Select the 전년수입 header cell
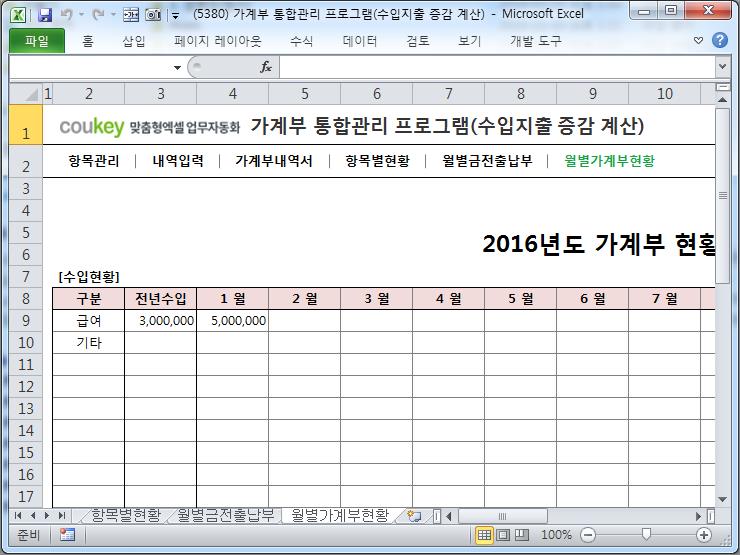 (160, 299)
